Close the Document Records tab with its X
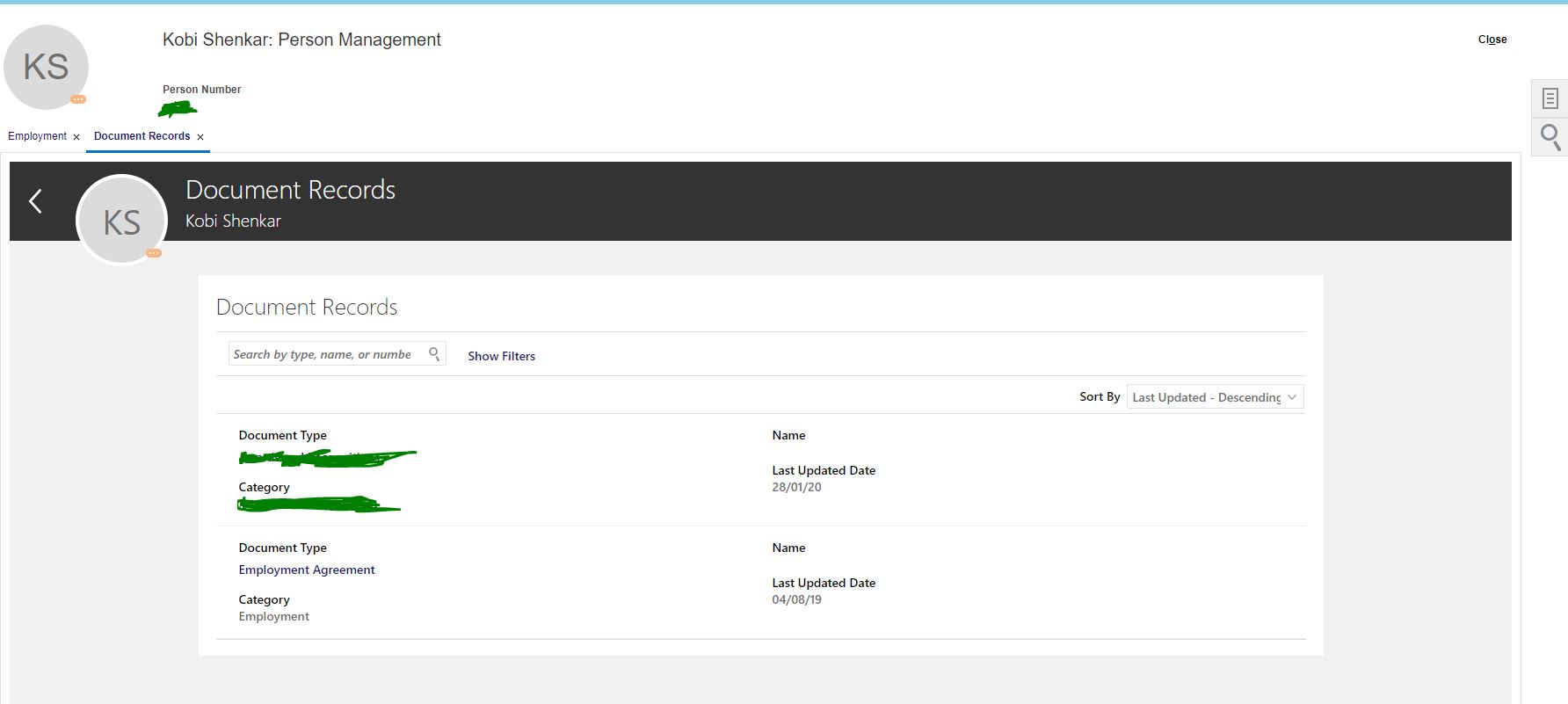1568x704 pixels. point(200,137)
